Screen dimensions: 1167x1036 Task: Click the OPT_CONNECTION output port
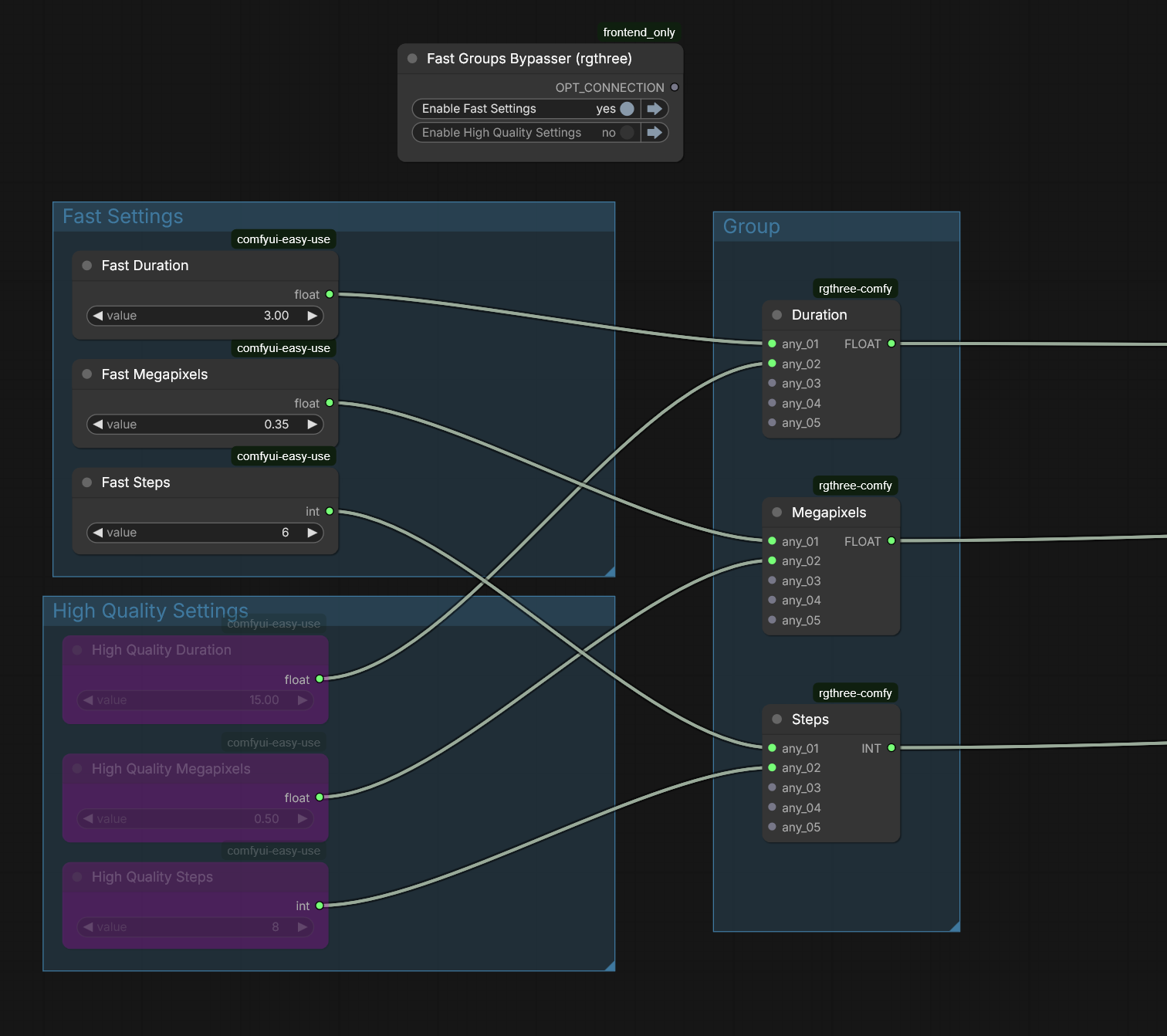(675, 87)
